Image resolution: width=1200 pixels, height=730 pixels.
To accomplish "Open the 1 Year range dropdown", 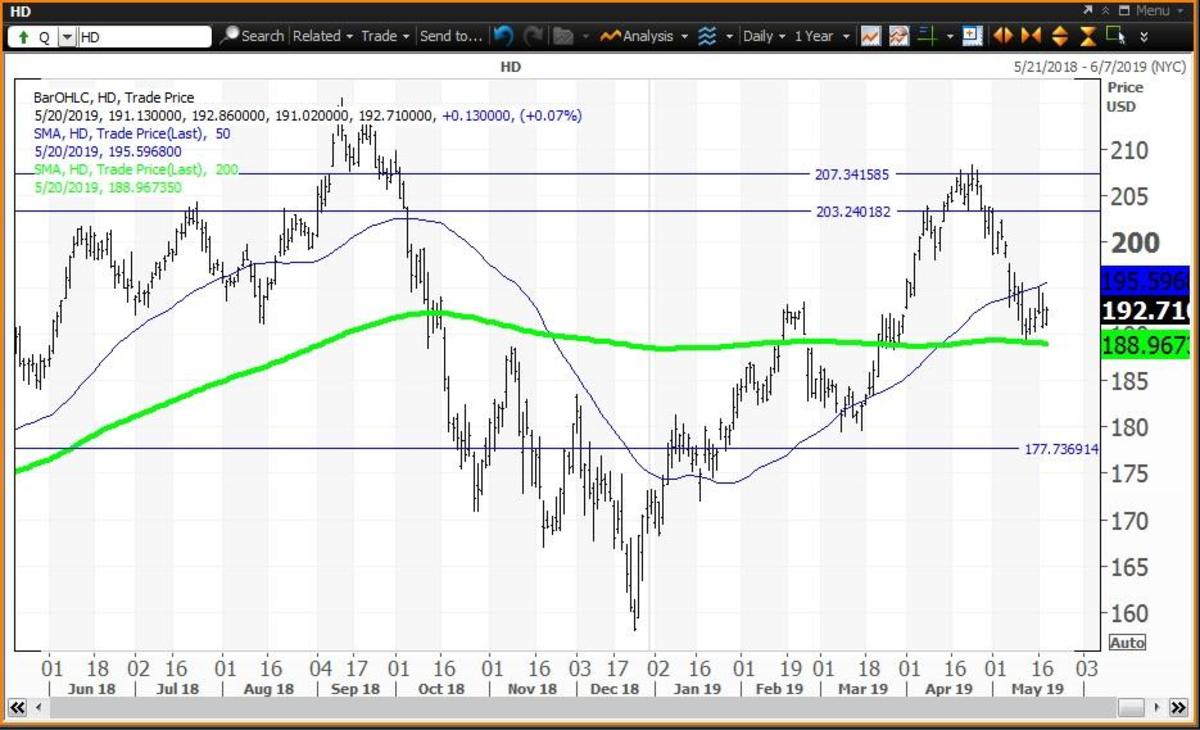I will coord(820,36).
